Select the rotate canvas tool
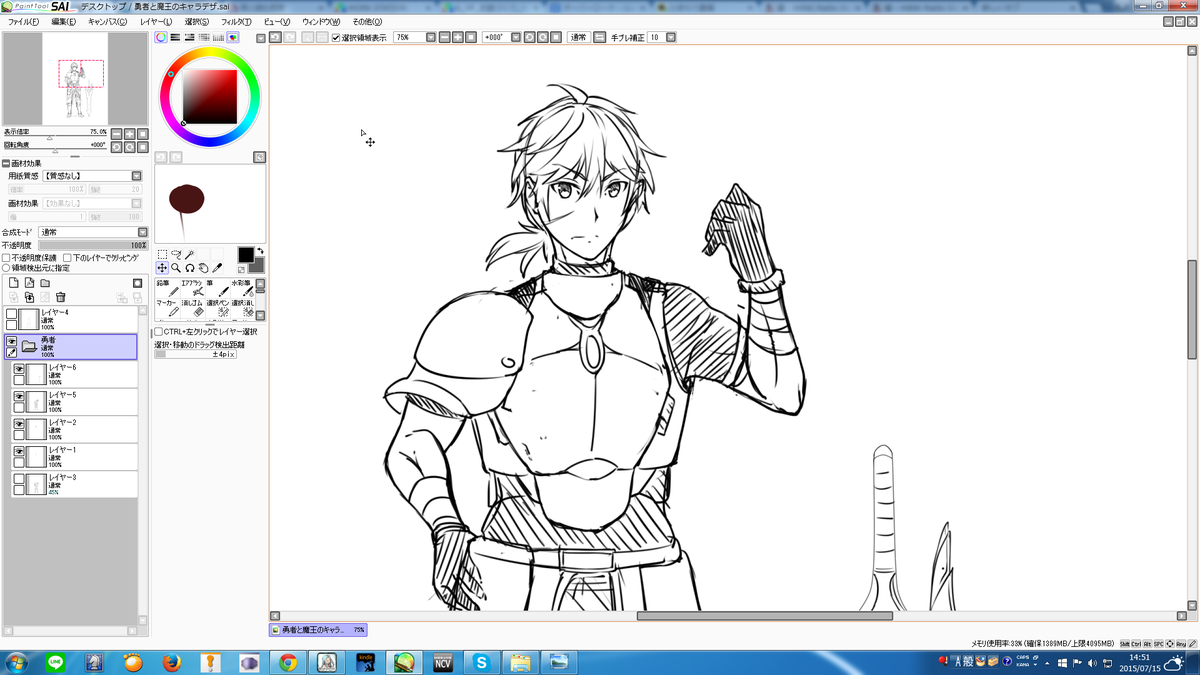The height and width of the screenshot is (675, 1200). pos(189,268)
